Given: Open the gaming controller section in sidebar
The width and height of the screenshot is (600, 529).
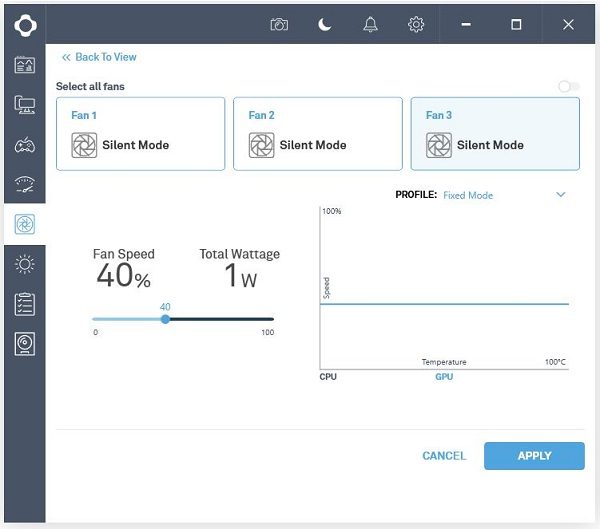Looking at the screenshot, I should tap(25, 145).
